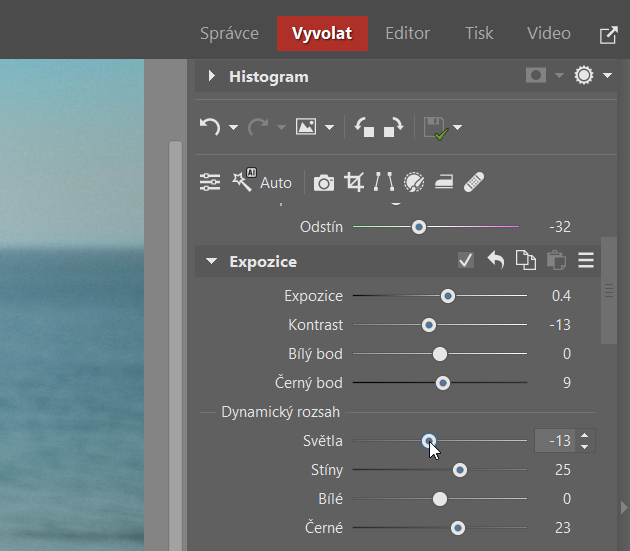Viewport: 630px width, 551px height.
Task: Rotate the image left
Action: click(x=365, y=127)
